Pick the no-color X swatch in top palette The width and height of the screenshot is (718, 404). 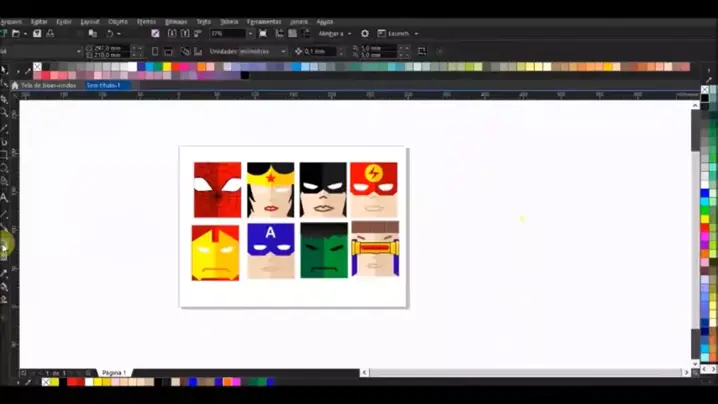point(37,67)
